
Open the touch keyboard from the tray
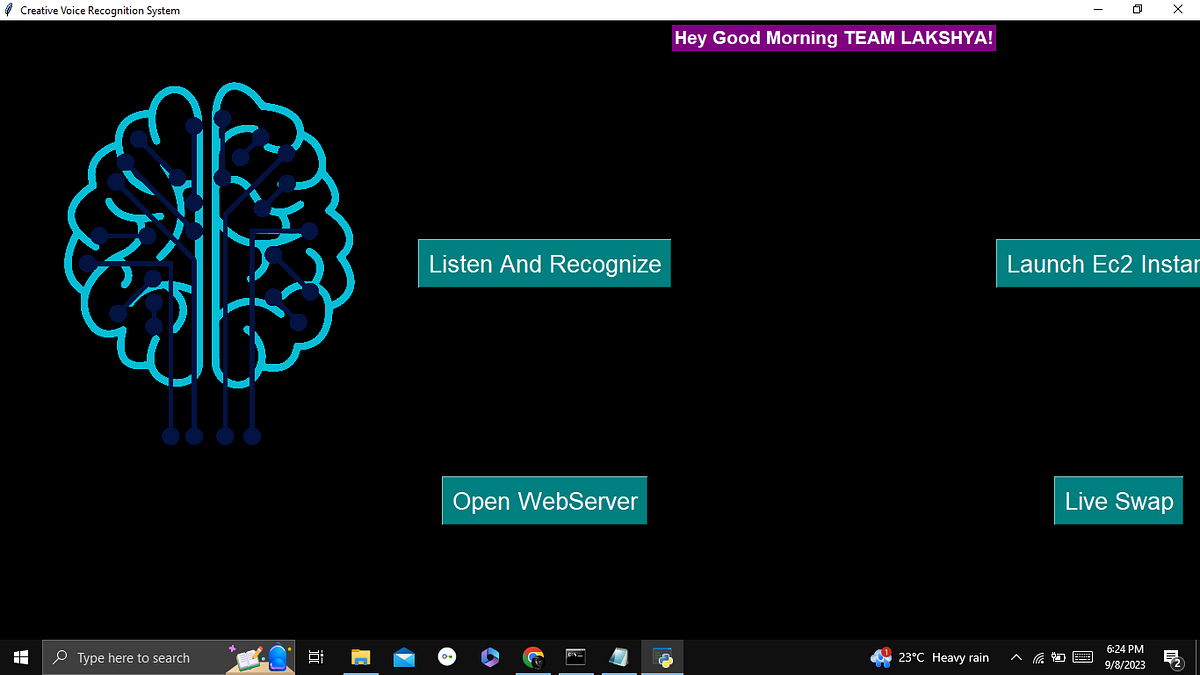point(1082,657)
